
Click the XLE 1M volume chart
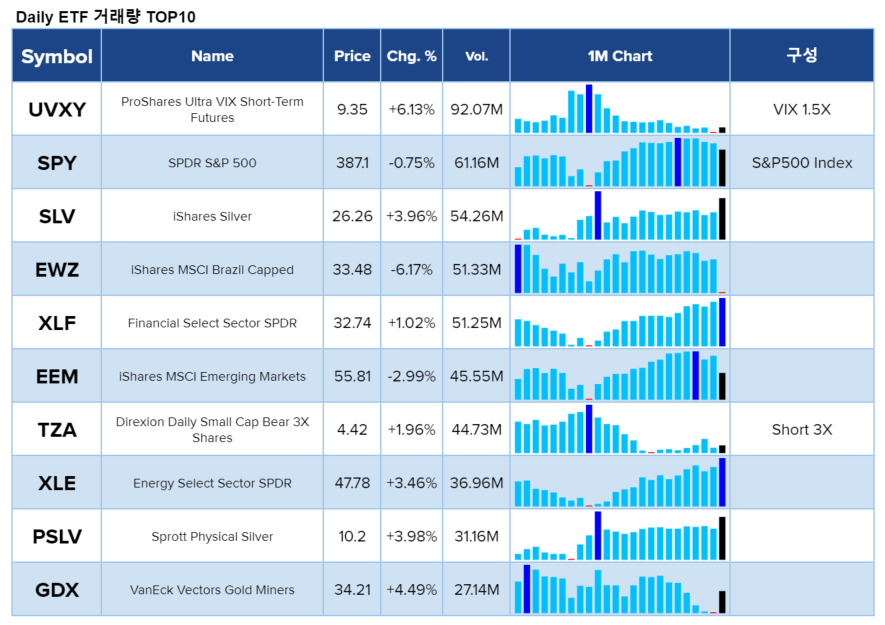620,483
